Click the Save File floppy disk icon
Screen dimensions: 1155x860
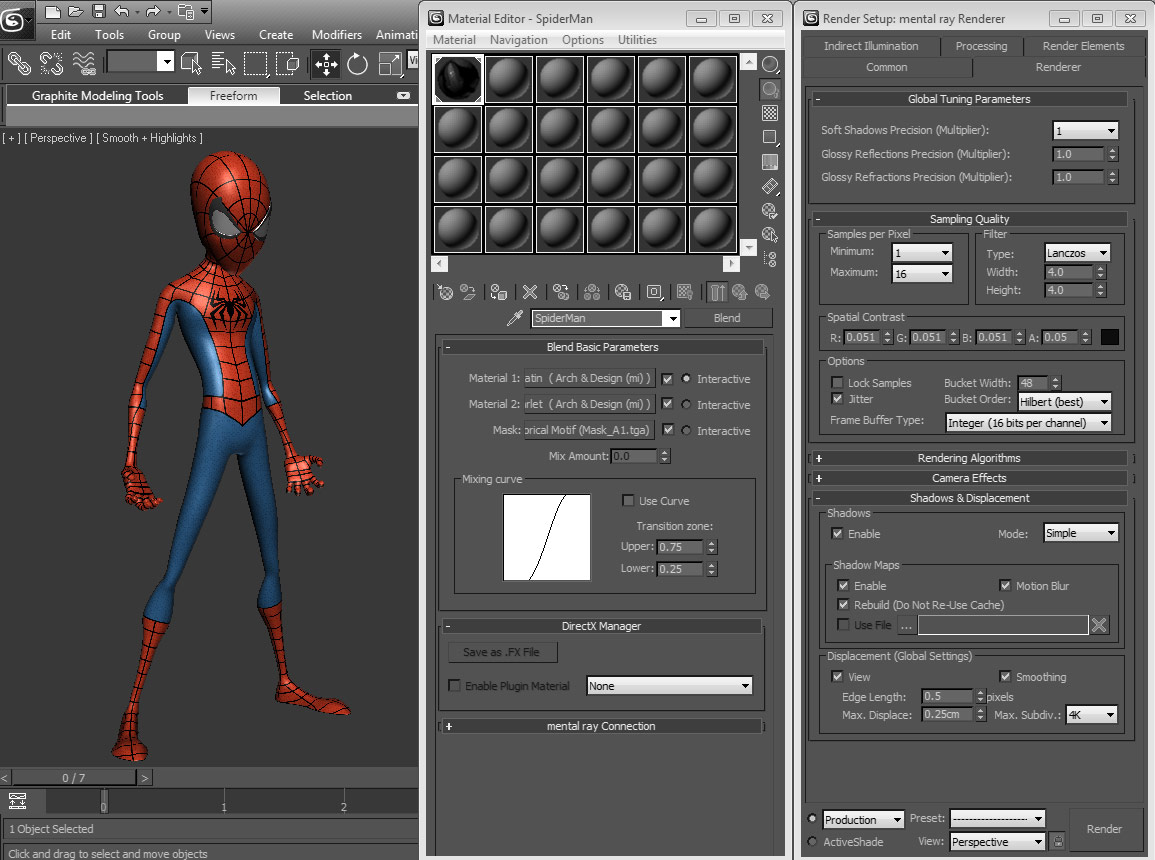pyautogui.click(x=99, y=12)
